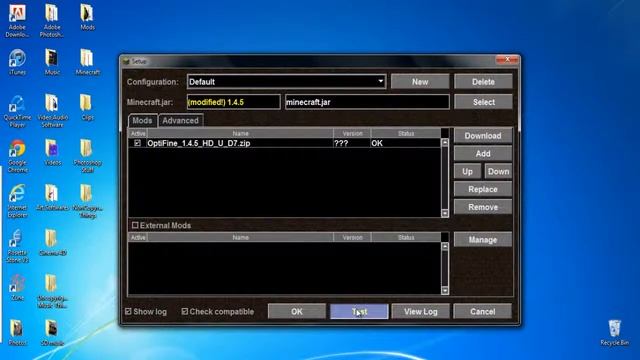
Task: Enable the External Mods checkbox
Action: click(135, 225)
